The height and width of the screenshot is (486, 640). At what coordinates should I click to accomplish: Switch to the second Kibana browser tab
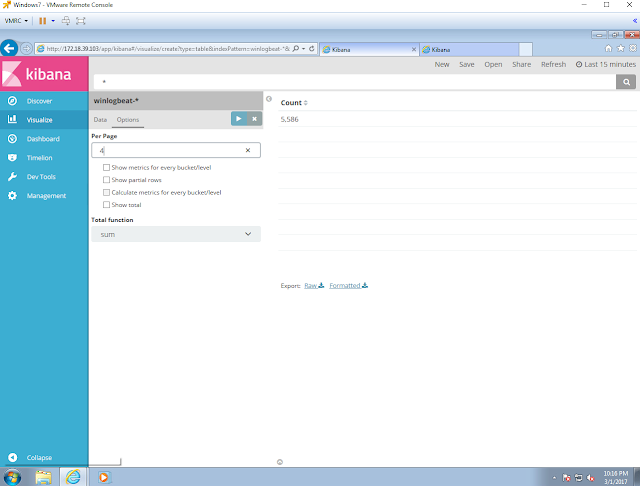click(x=469, y=49)
